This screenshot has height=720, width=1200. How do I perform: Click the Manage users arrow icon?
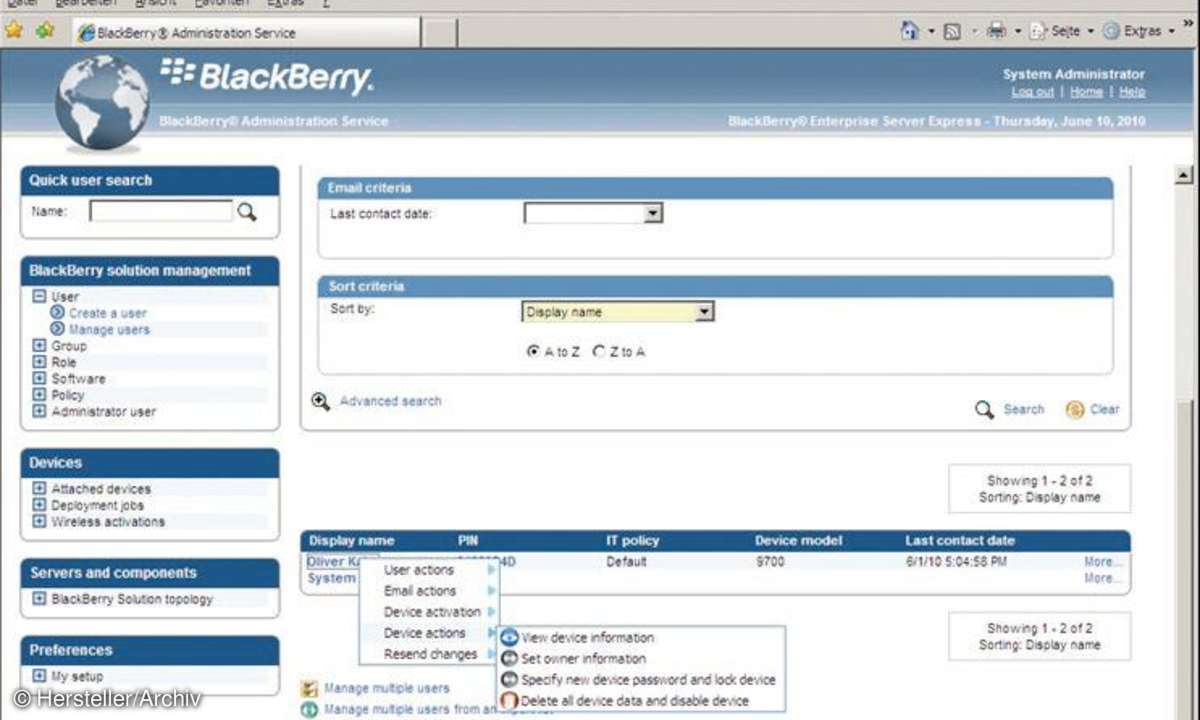[x=58, y=329]
